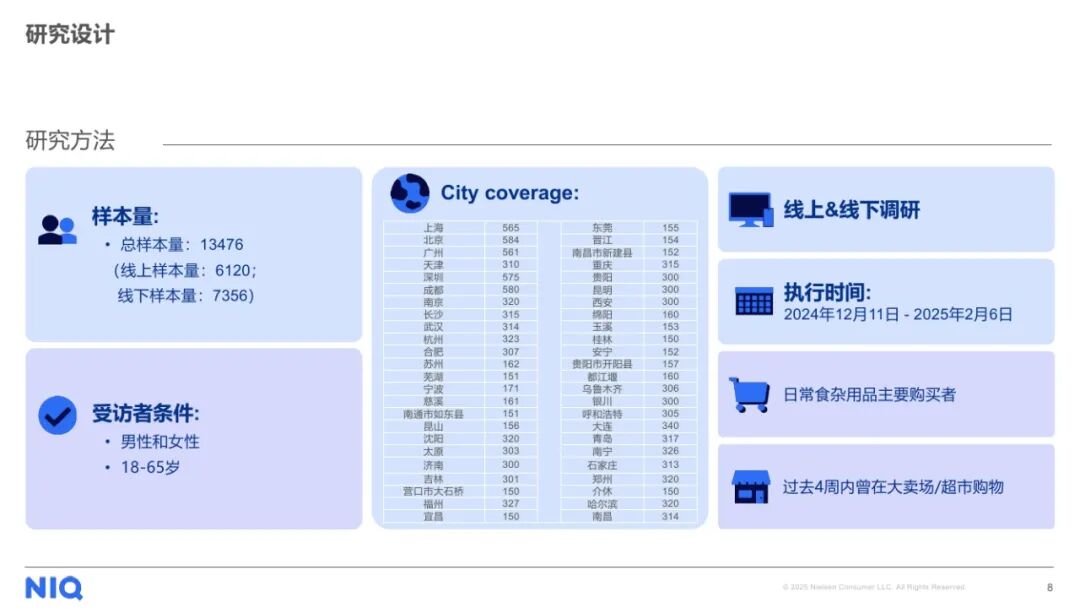Click the 东莞 city cell

coord(602,228)
